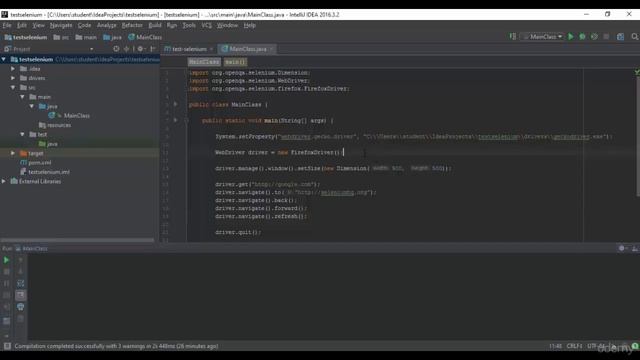
Task: Hide the Project tool window
Action: 153,49
